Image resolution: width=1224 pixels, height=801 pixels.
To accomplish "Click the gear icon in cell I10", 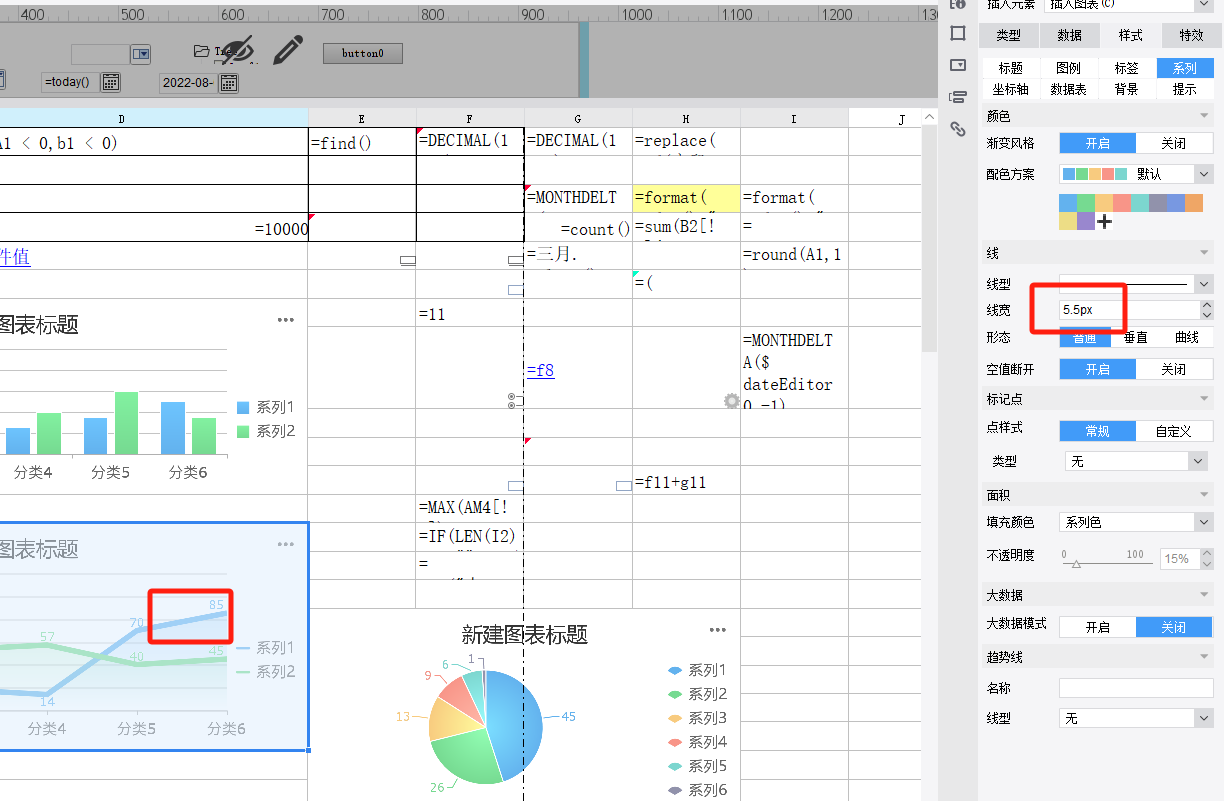I will click(732, 401).
